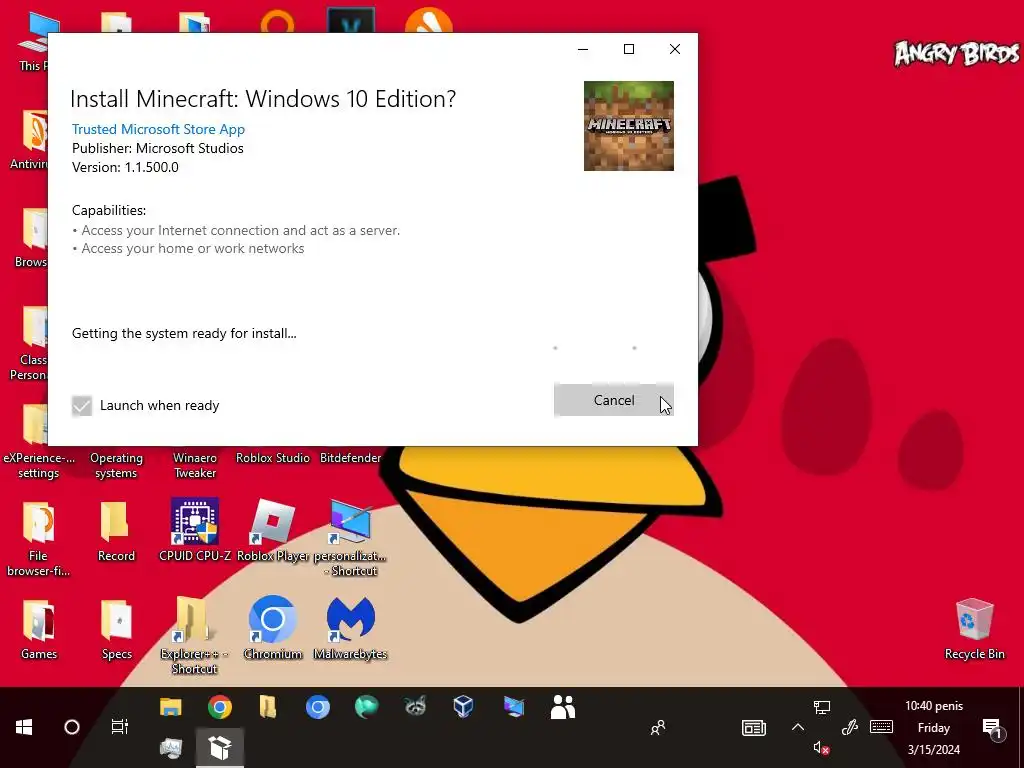Open File Explorer from the taskbar

(x=170, y=707)
